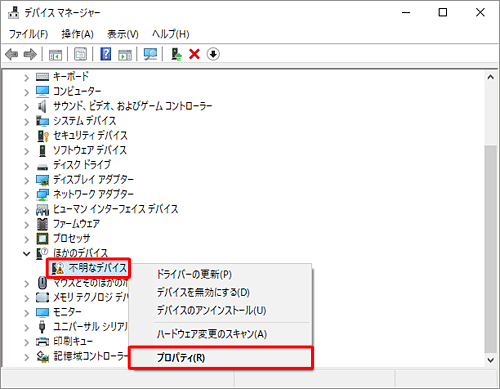The image size is (500, 389).
Task: Click the scrollbar down arrow
Action: click(490, 360)
